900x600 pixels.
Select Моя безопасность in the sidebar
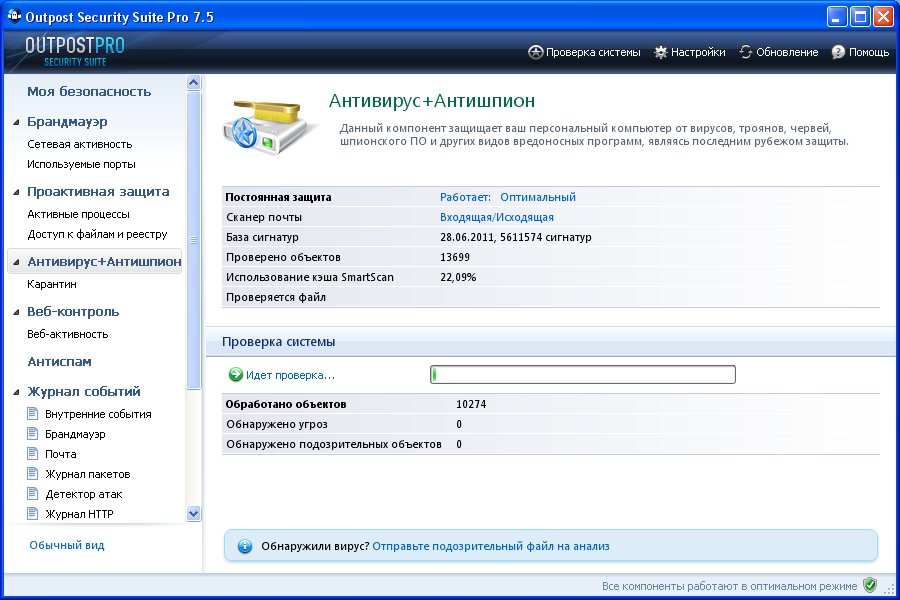click(x=89, y=92)
